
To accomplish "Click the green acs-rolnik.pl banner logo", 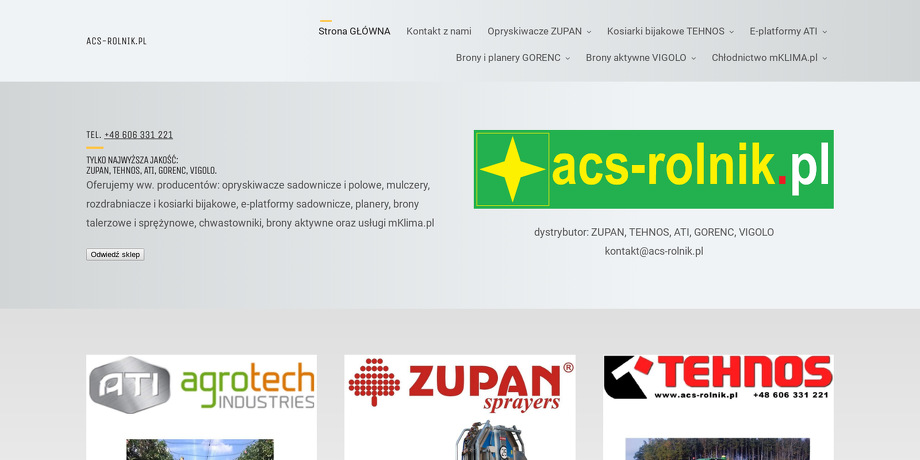I will [x=654, y=169].
